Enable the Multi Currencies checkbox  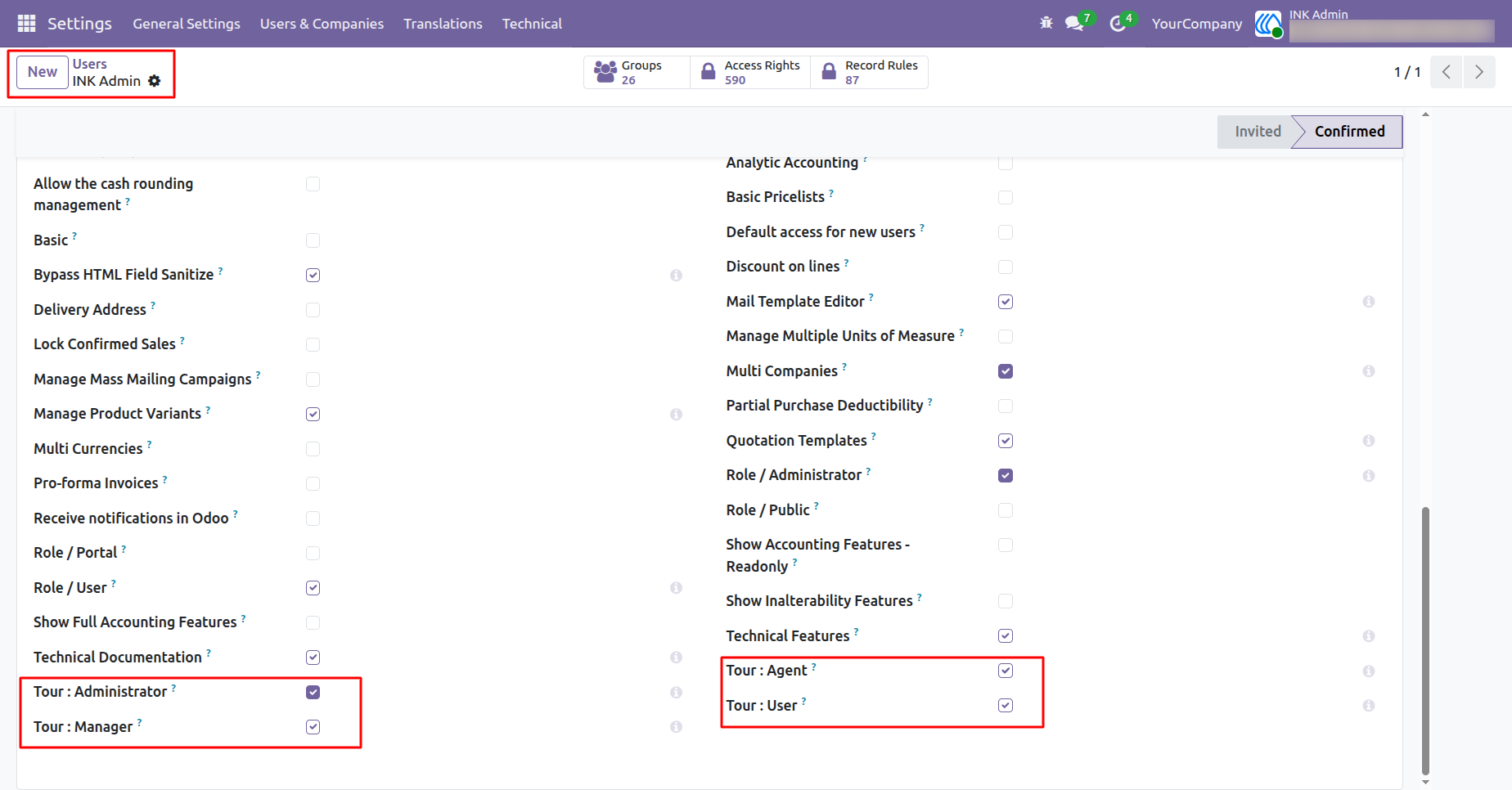pos(313,449)
